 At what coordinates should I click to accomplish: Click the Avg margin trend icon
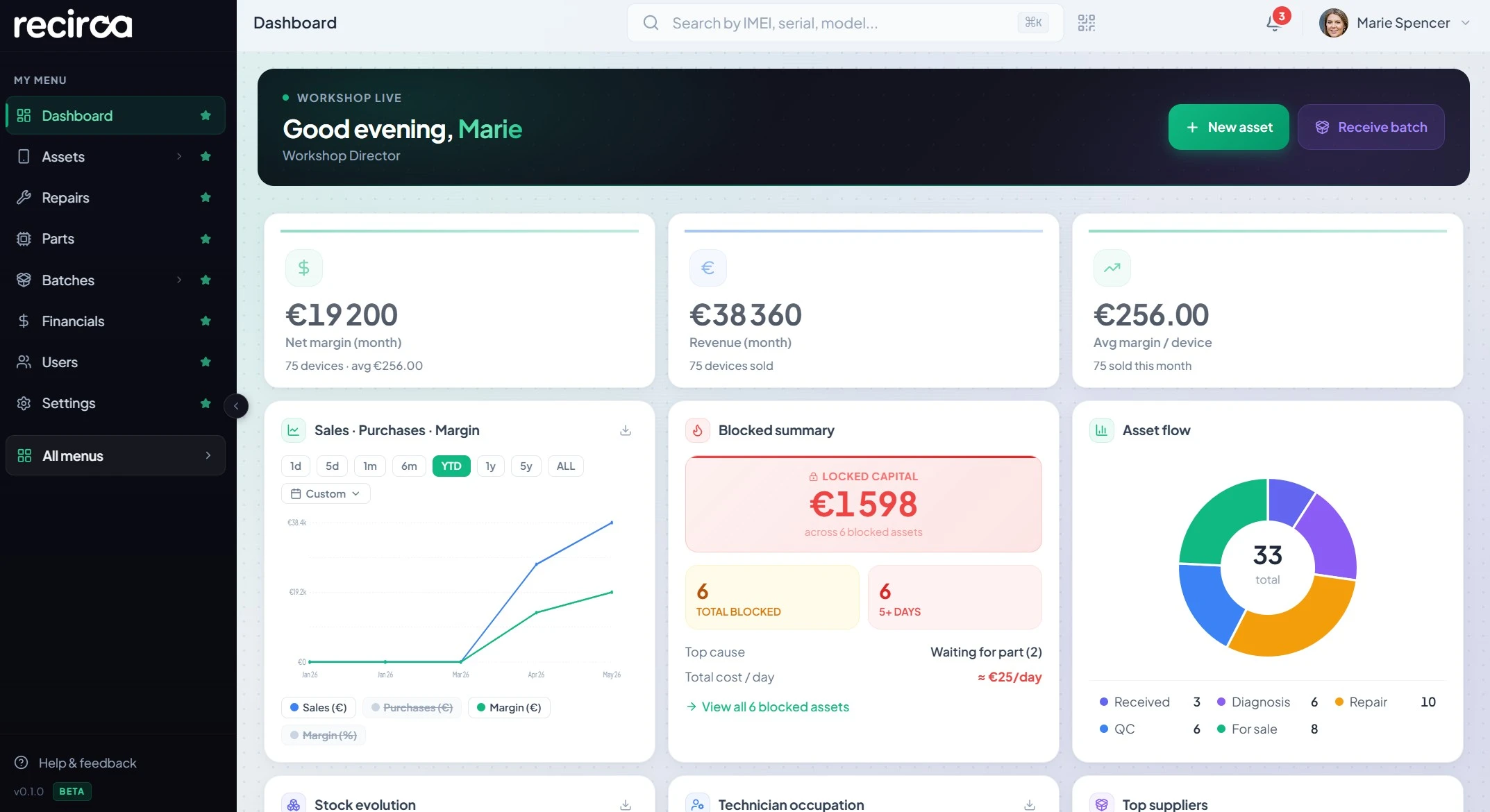click(x=1112, y=268)
